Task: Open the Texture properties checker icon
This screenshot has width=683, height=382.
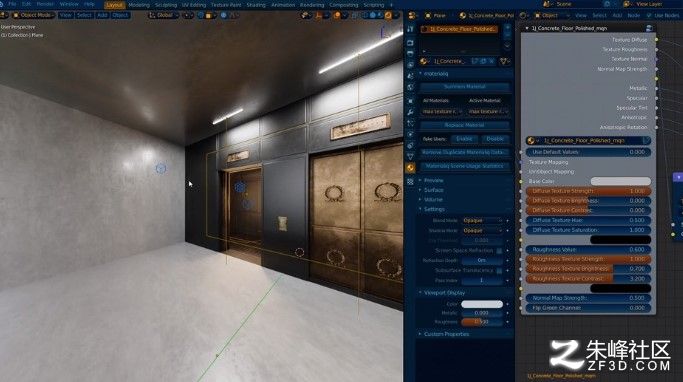Action: [x=410, y=182]
